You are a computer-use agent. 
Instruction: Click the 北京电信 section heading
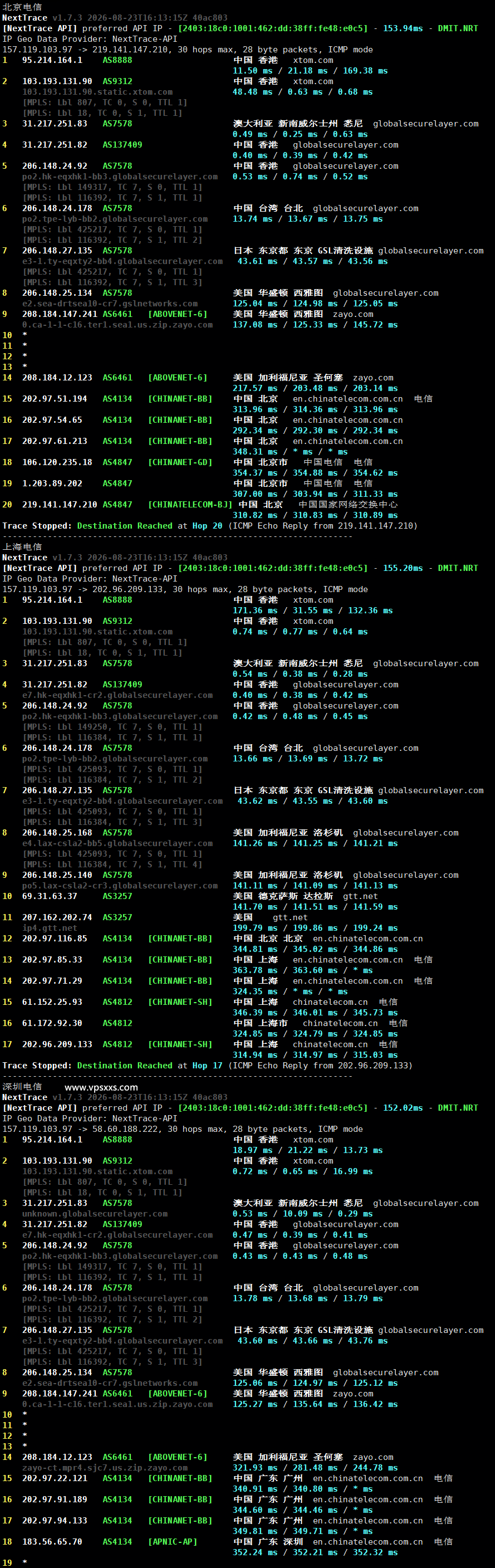22,7
